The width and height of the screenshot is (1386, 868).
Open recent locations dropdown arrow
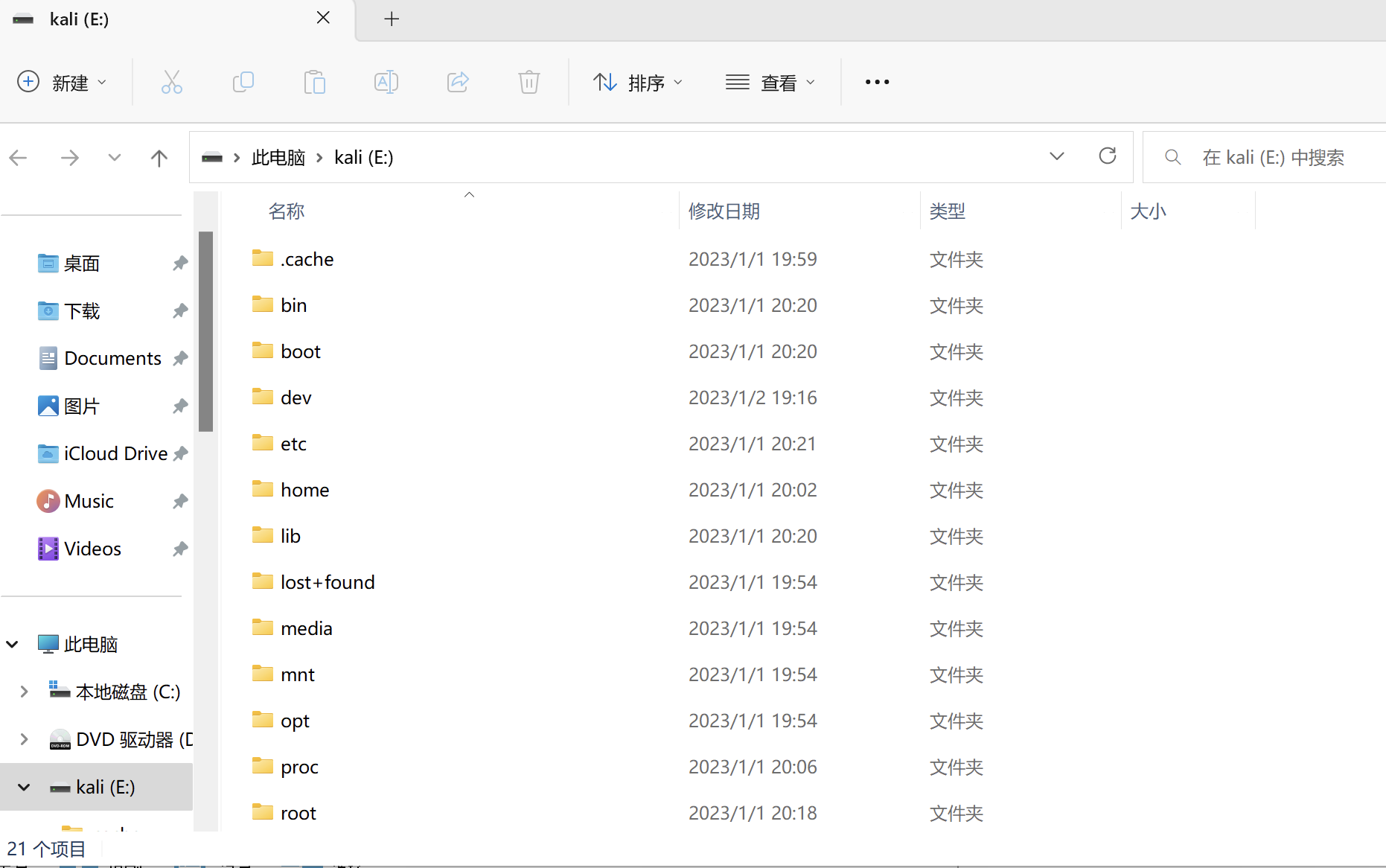coord(115,157)
